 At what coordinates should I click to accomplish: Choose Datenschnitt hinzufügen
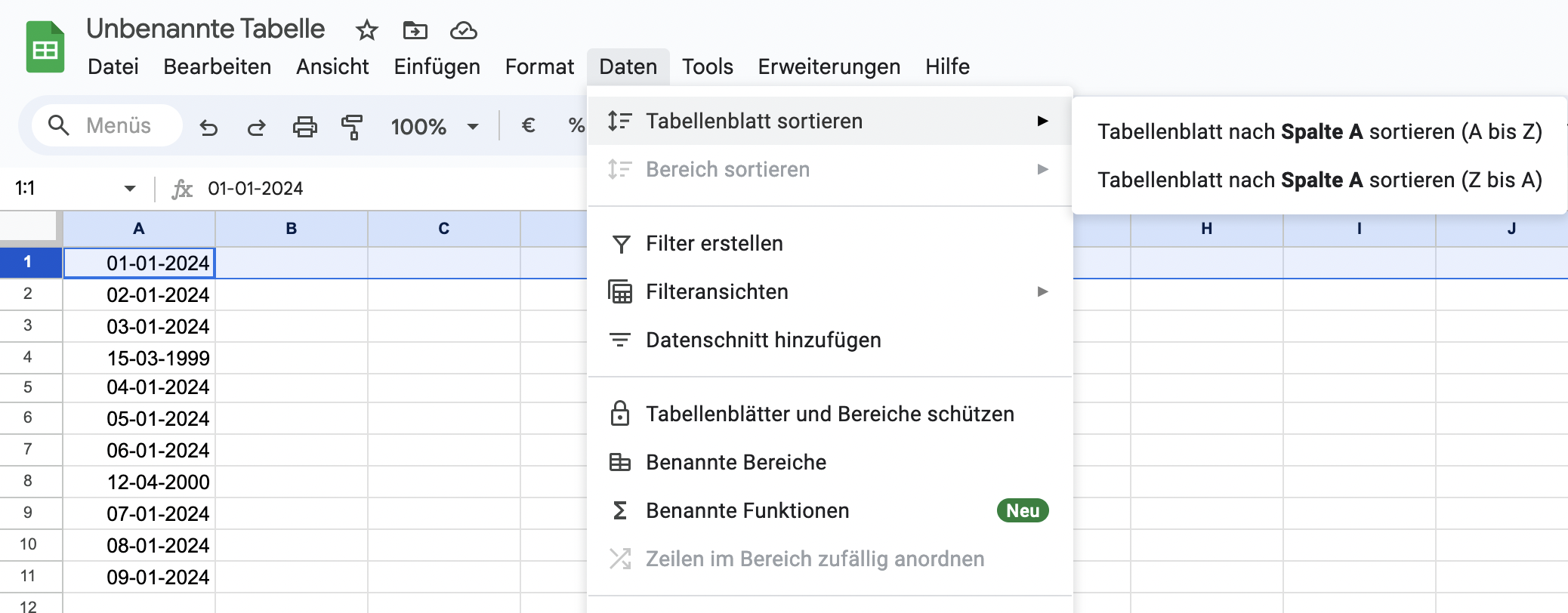pyautogui.click(x=830, y=340)
